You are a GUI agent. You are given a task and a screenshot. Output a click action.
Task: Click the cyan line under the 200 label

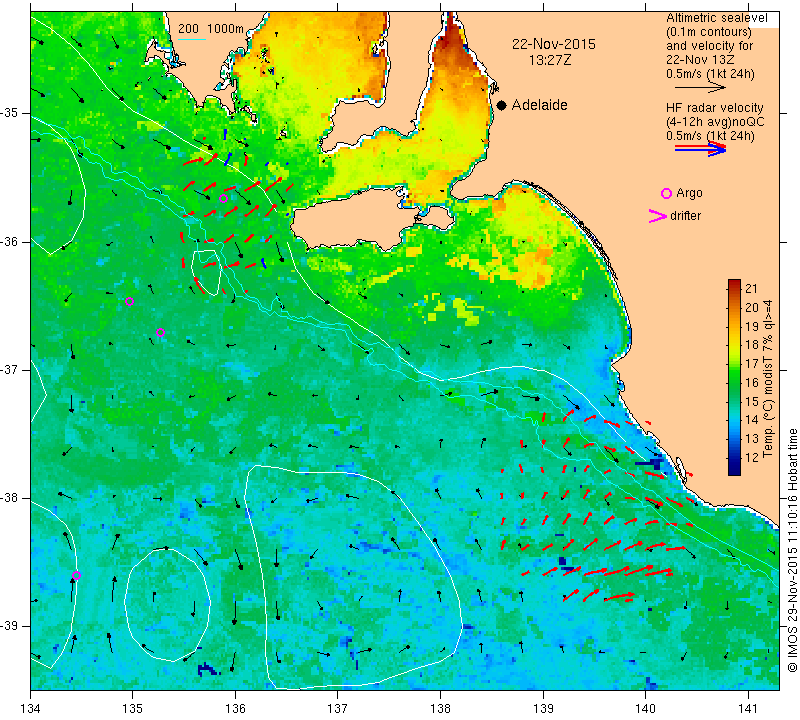pyautogui.click(x=191, y=39)
